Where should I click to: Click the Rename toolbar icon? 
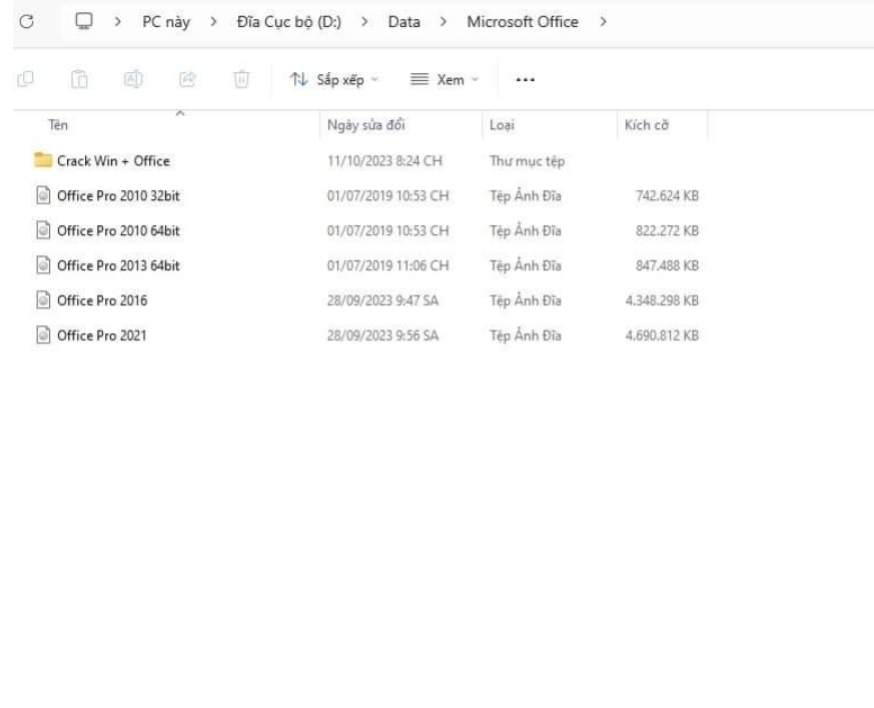coord(133,79)
